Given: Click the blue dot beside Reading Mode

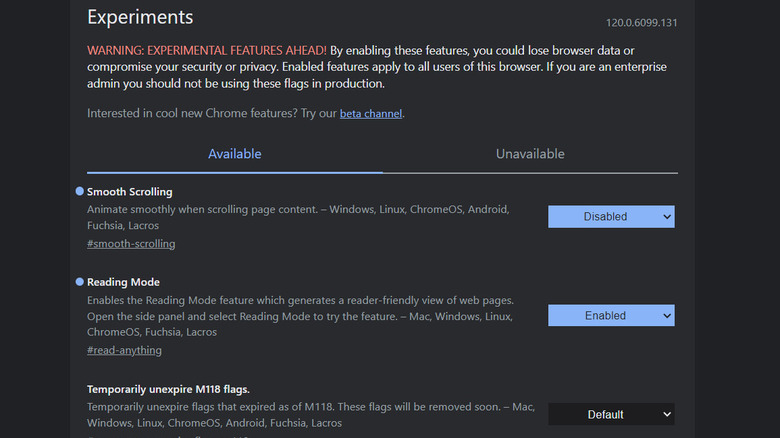Looking at the screenshot, I should [x=80, y=282].
